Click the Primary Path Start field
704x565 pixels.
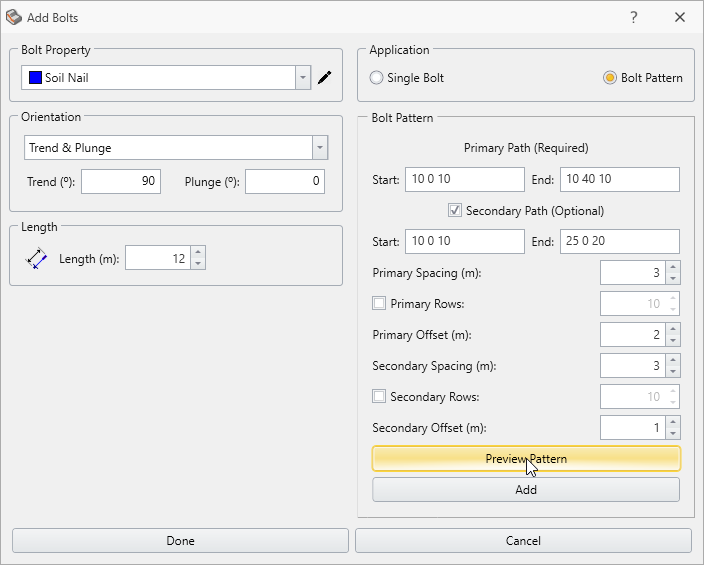point(465,179)
